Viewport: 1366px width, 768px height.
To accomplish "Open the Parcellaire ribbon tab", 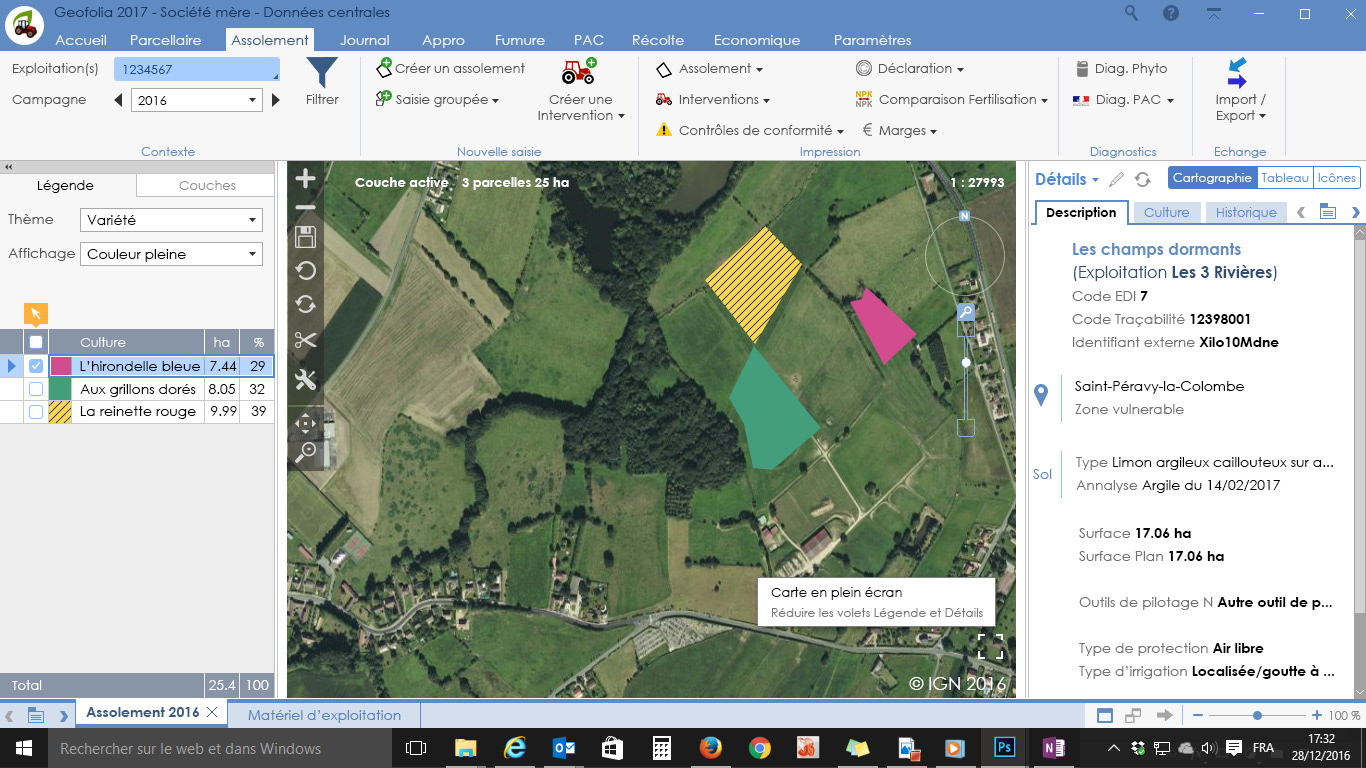I will (166, 40).
